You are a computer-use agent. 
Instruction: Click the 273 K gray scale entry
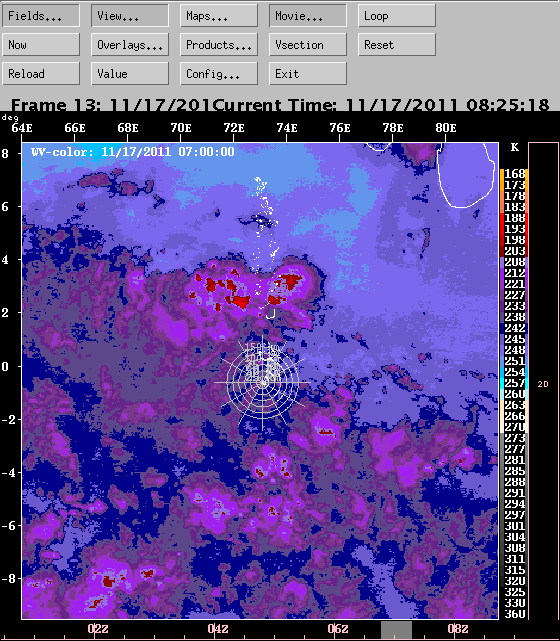click(x=514, y=439)
